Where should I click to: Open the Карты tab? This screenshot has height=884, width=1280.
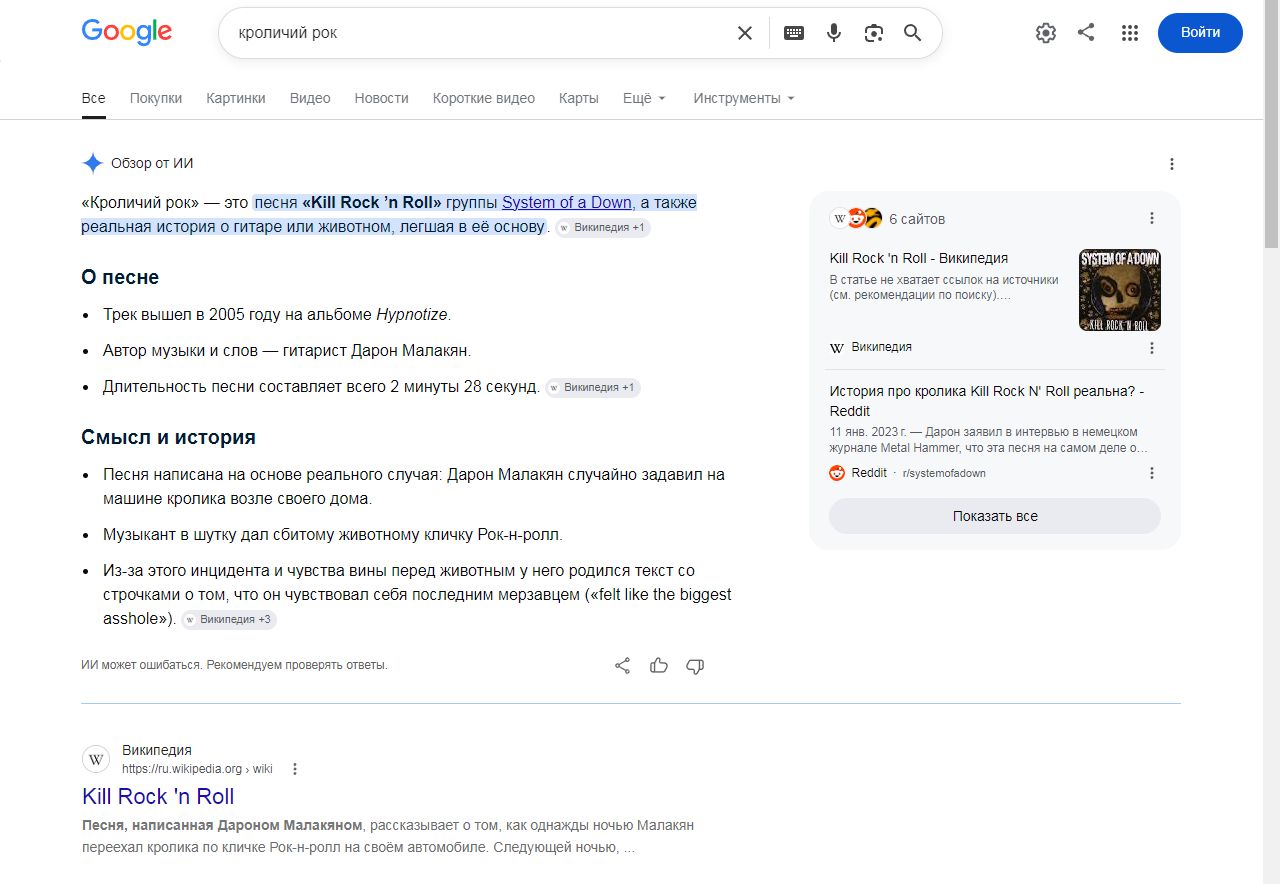[x=579, y=98]
